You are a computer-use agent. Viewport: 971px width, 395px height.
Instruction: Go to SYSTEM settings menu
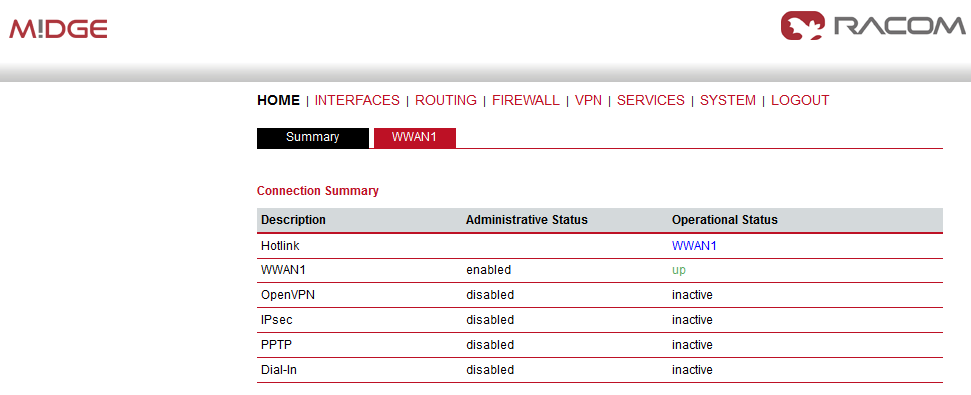(x=728, y=100)
